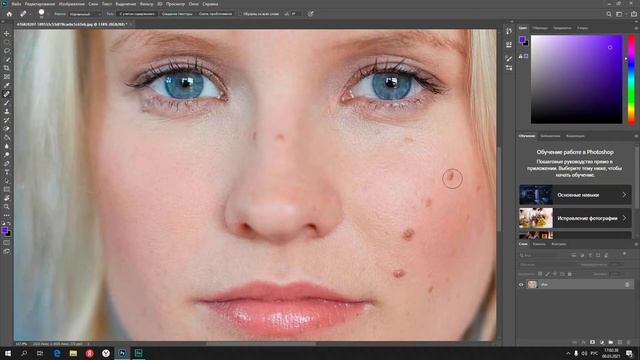Viewport: 640px width, 360px height.
Task: Select the Eraser tool
Action: tap(7, 129)
